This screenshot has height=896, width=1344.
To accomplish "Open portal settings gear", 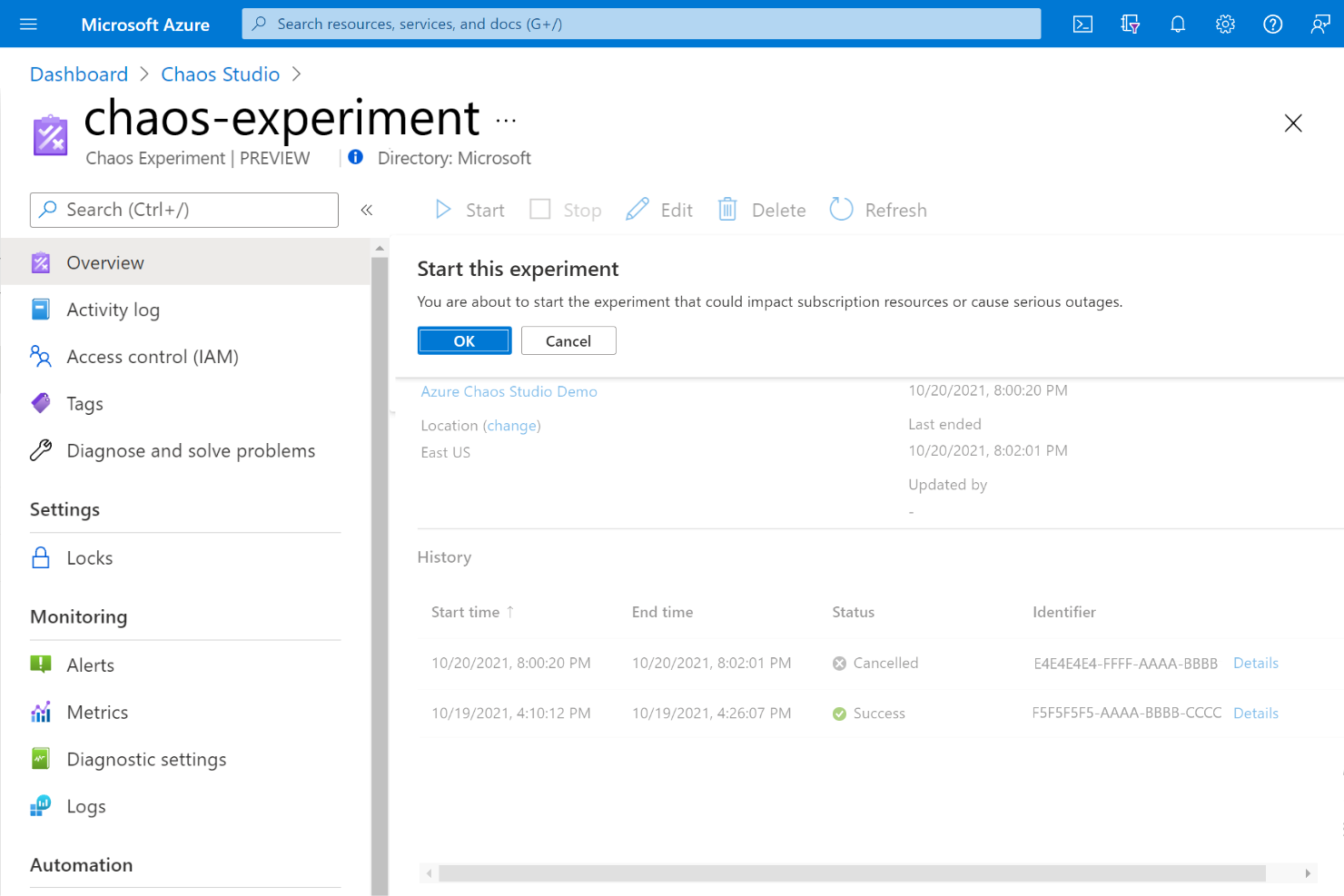I will (x=1225, y=25).
